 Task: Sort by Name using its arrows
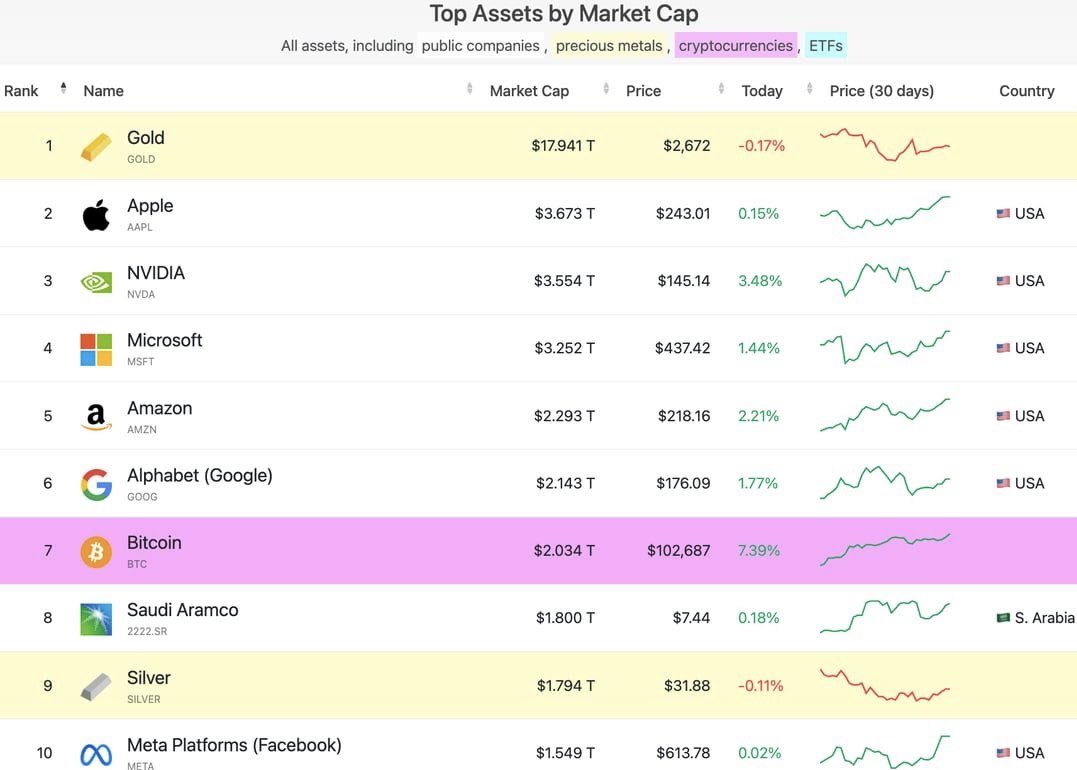[x=470, y=88]
